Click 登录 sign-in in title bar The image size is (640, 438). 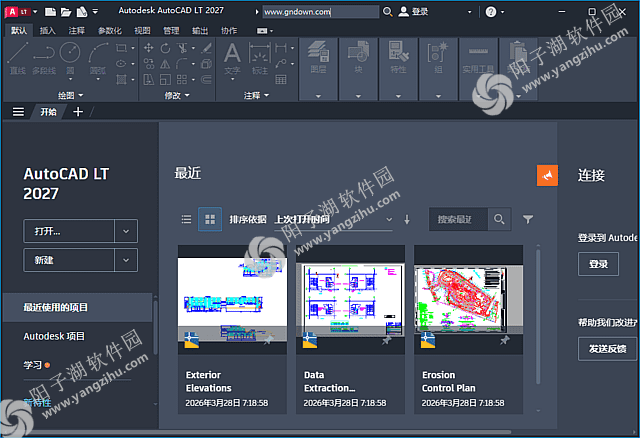[413, 12]
